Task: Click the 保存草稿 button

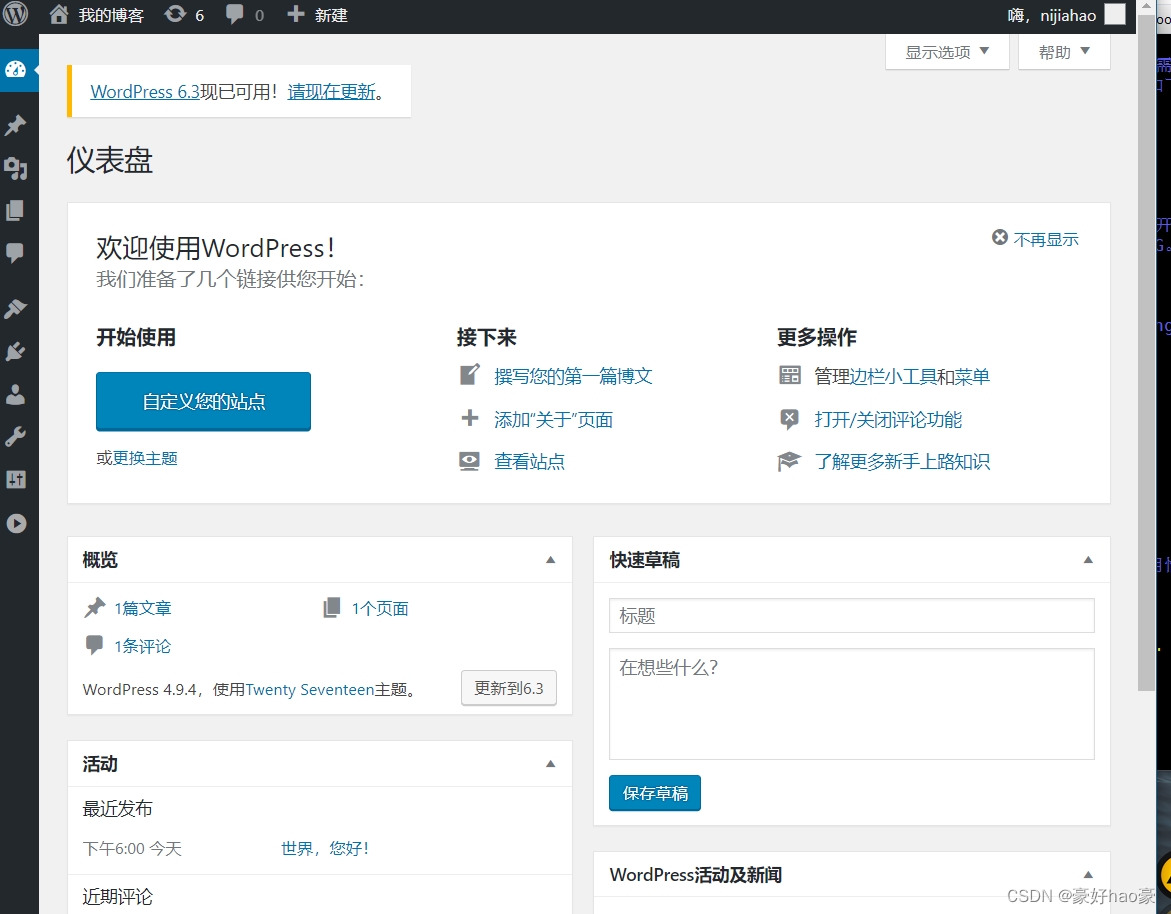Action: (655, 793)
